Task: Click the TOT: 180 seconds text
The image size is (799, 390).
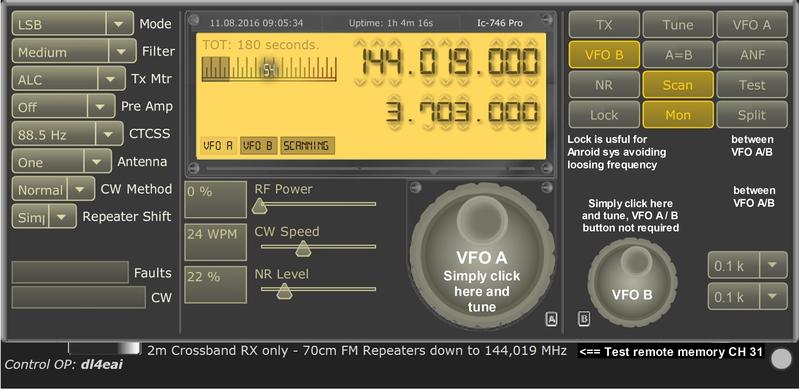Action: tap(260, 45)
